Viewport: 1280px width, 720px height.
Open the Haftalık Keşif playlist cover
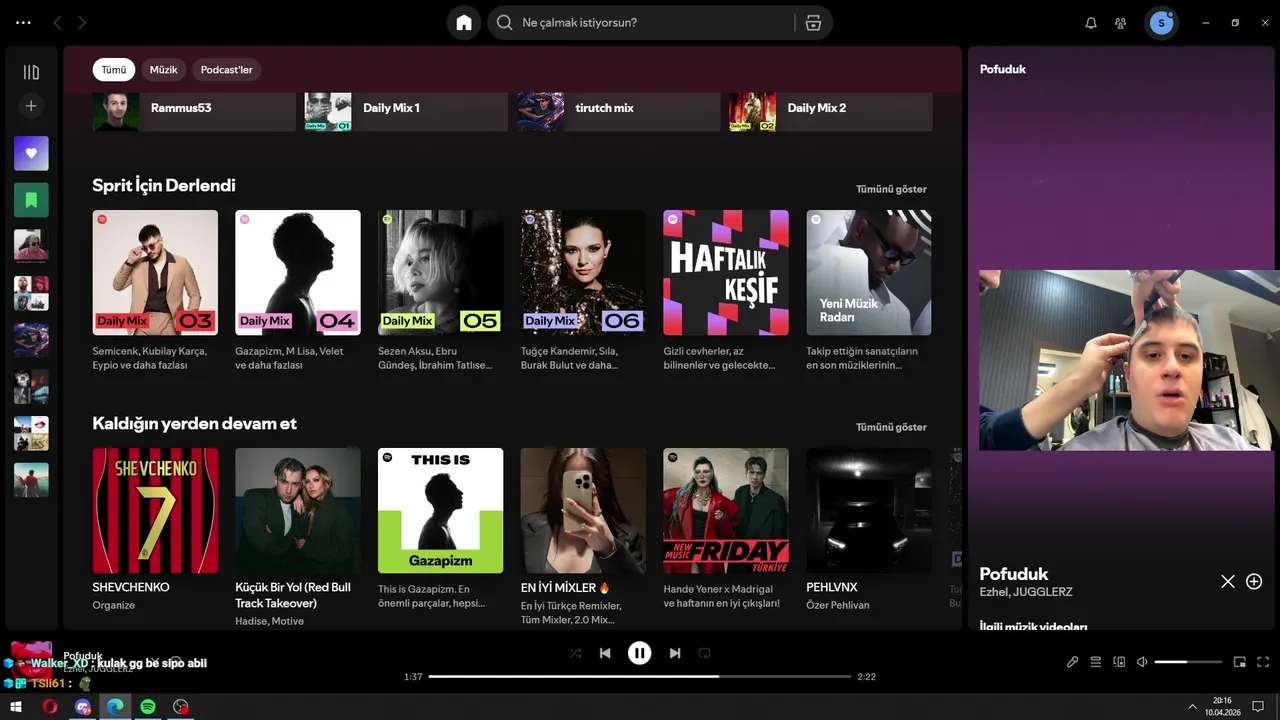click(x=726, y=272)
